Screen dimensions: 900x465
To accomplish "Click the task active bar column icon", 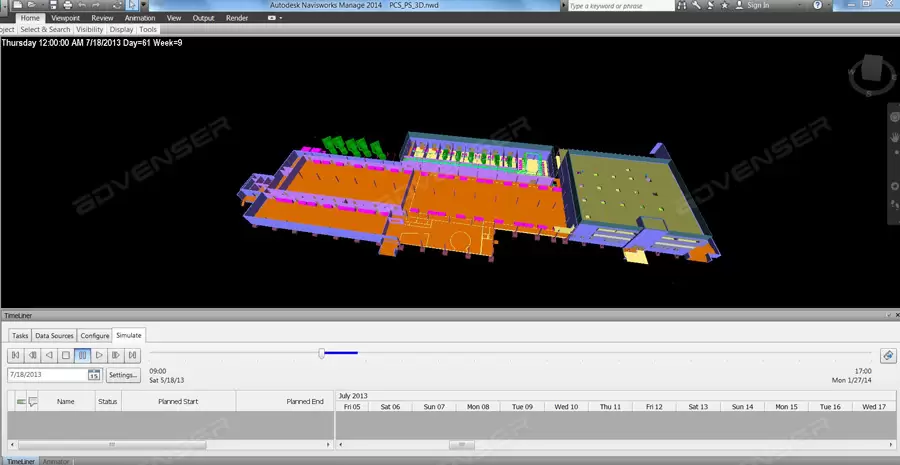I will click(21, 401).
